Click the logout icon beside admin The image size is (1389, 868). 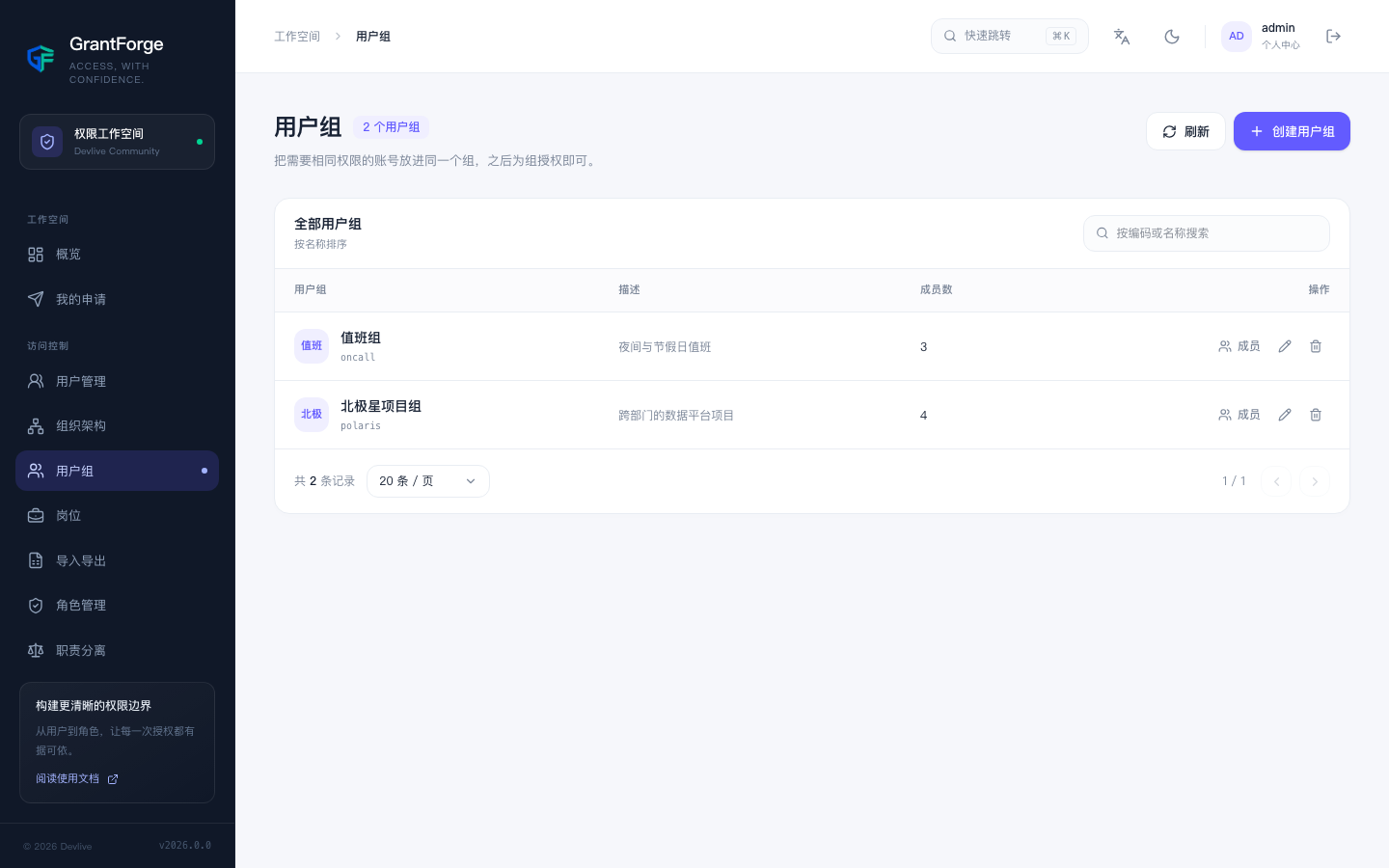tap(1334, 37)
